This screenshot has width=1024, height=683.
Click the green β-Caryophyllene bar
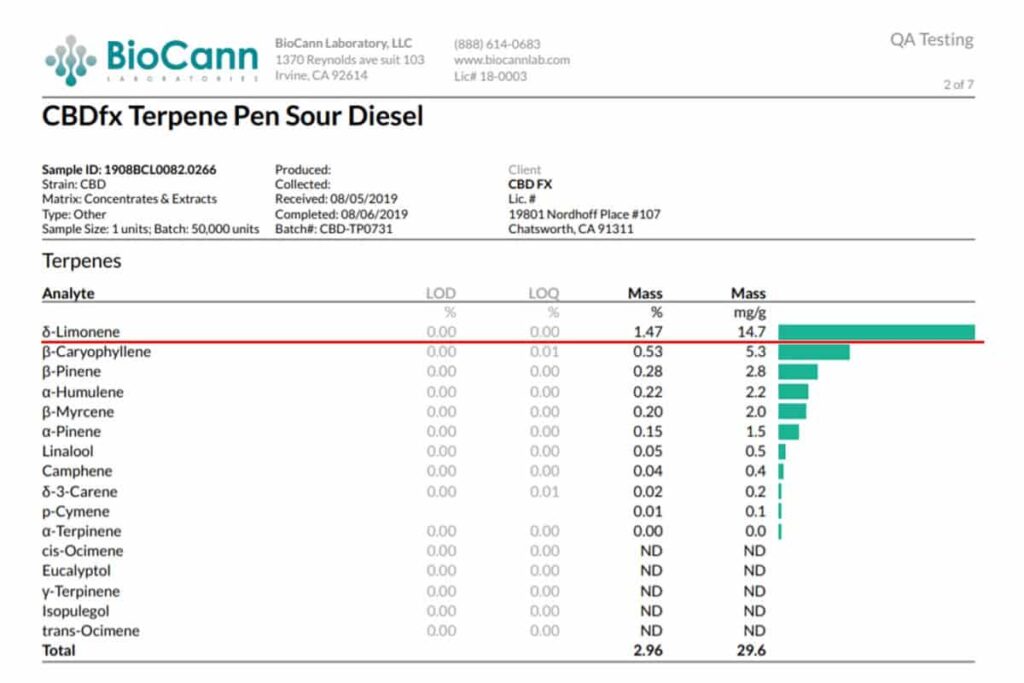pyautogui.click(x=814, y=352)
